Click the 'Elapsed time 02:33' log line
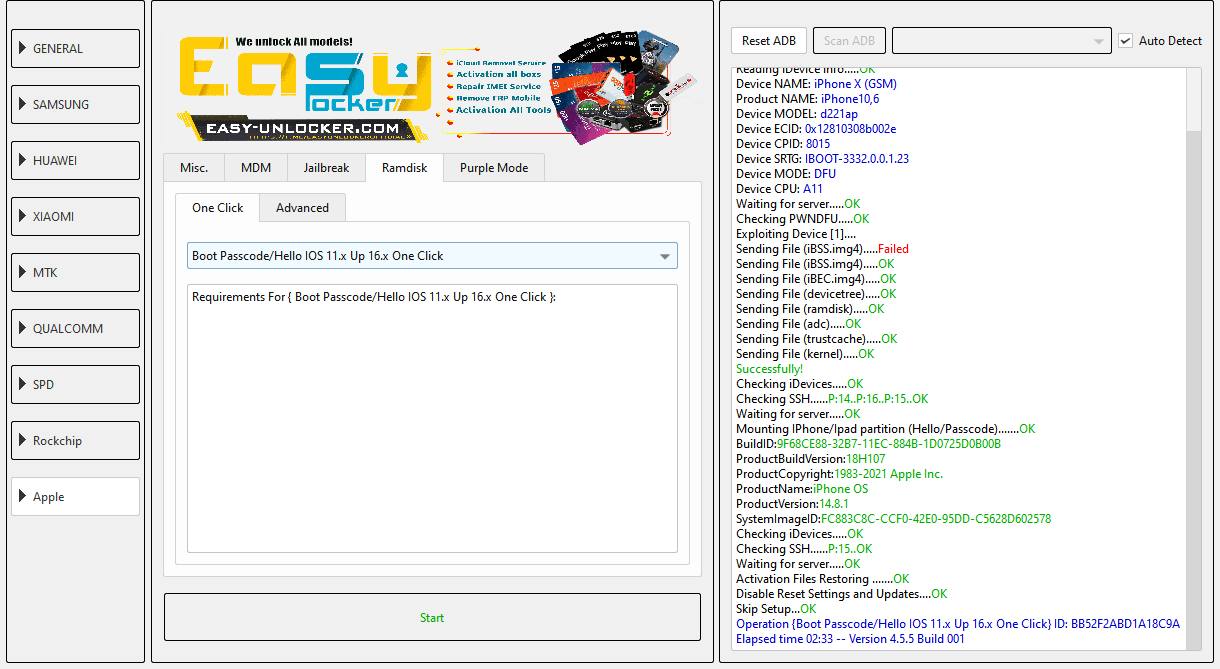 click(x=850, y=638)
